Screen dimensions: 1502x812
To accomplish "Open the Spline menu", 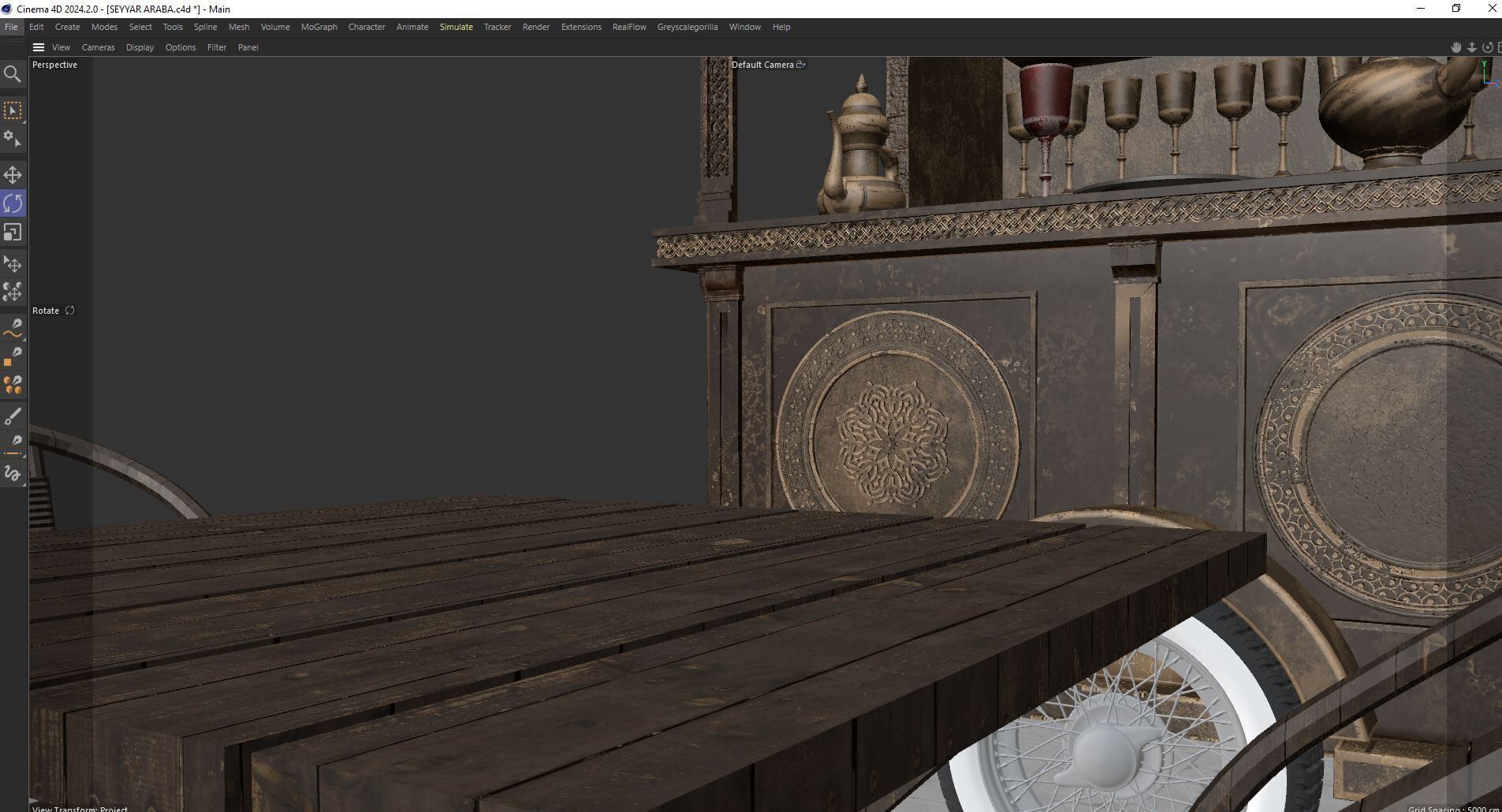I will click(205, 27).
